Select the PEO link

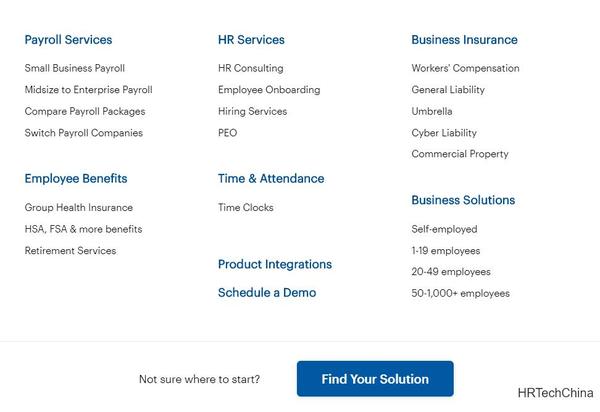point(228,133)
